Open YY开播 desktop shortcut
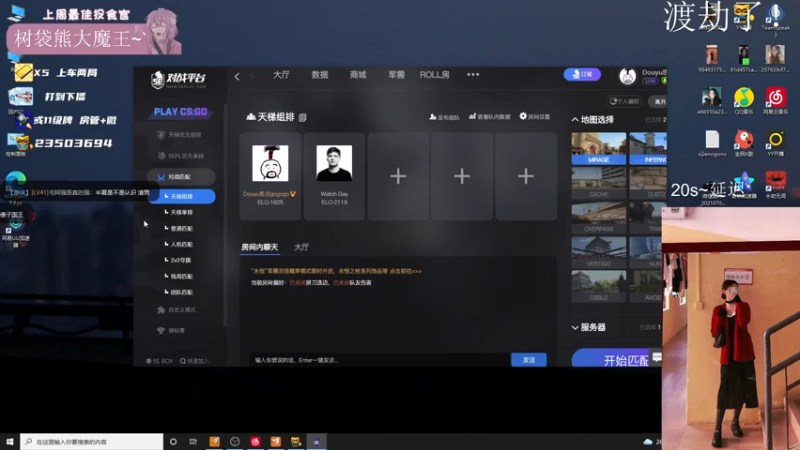 point(776,143)
